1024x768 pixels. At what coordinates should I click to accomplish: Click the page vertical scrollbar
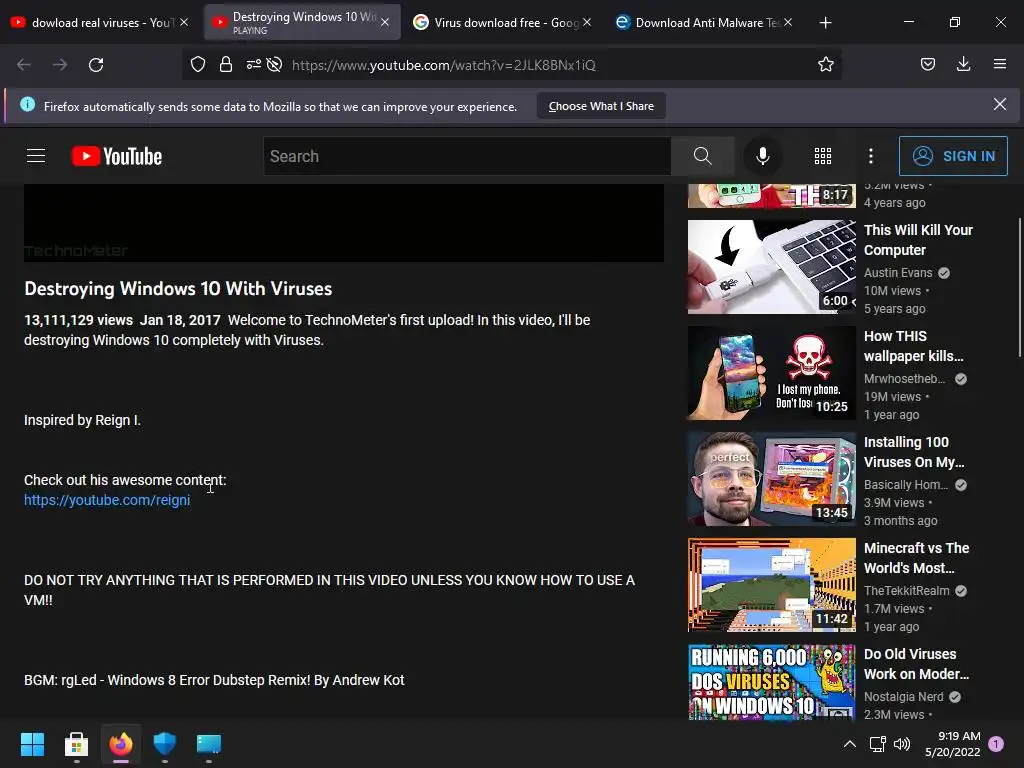1020,287
